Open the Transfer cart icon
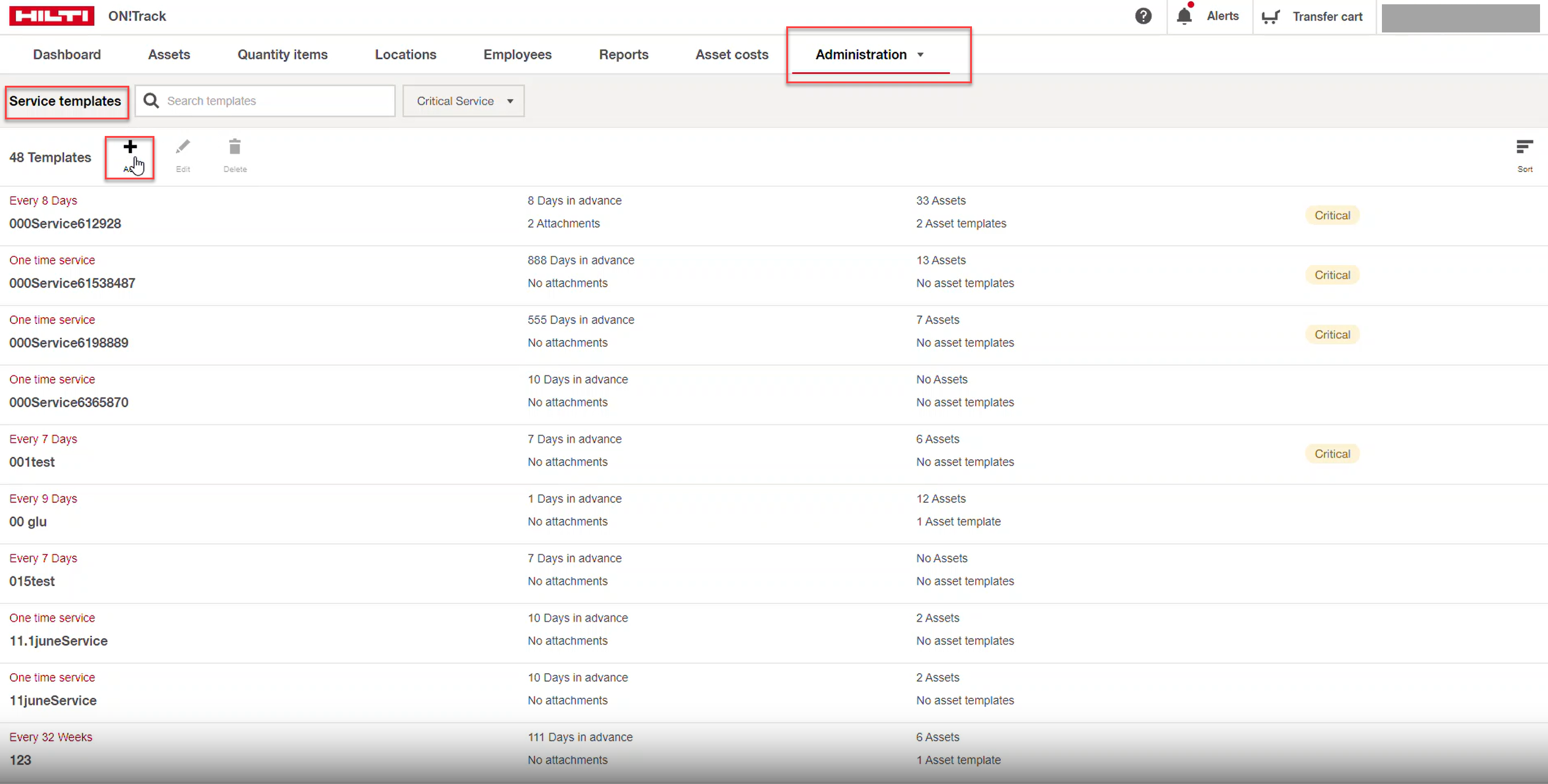Screen dimensions: 1548x784 [x=1271, y=17]
